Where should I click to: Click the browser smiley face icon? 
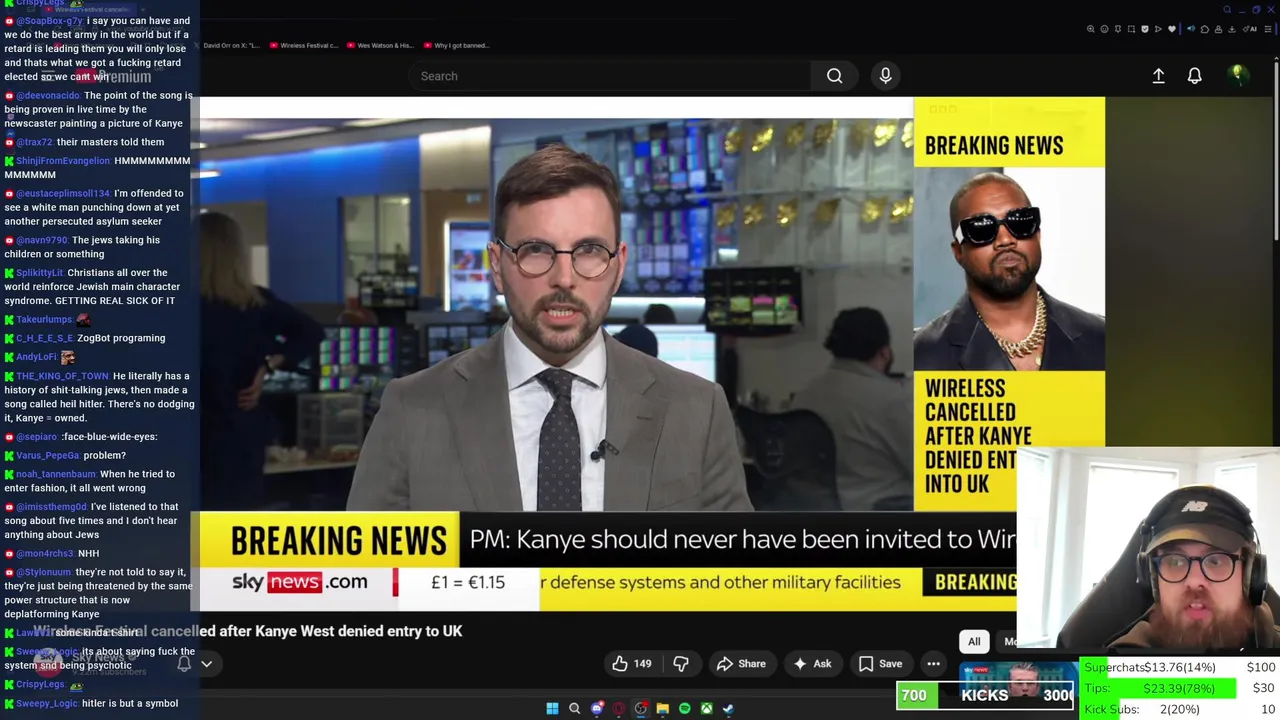(1104, 29)
